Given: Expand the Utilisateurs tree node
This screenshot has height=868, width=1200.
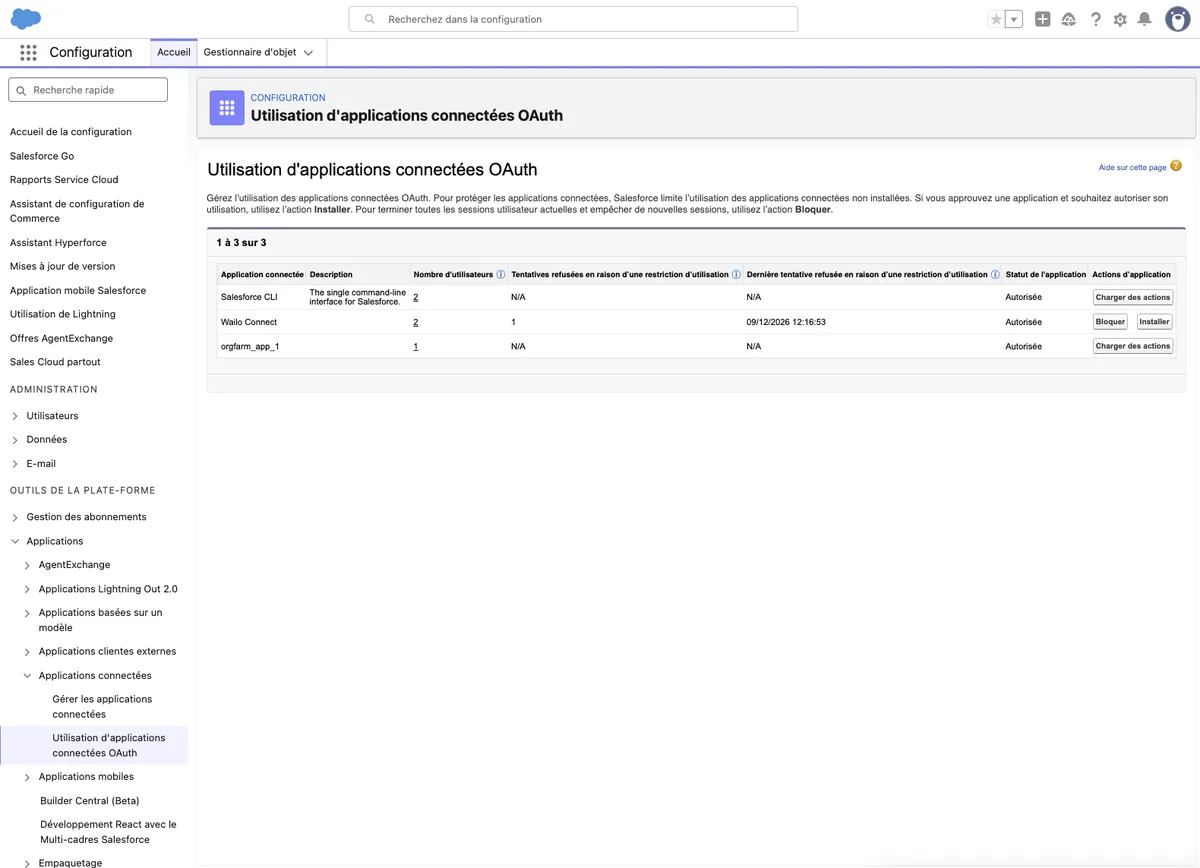Looking at the screenshot, I should pos(15,416).
